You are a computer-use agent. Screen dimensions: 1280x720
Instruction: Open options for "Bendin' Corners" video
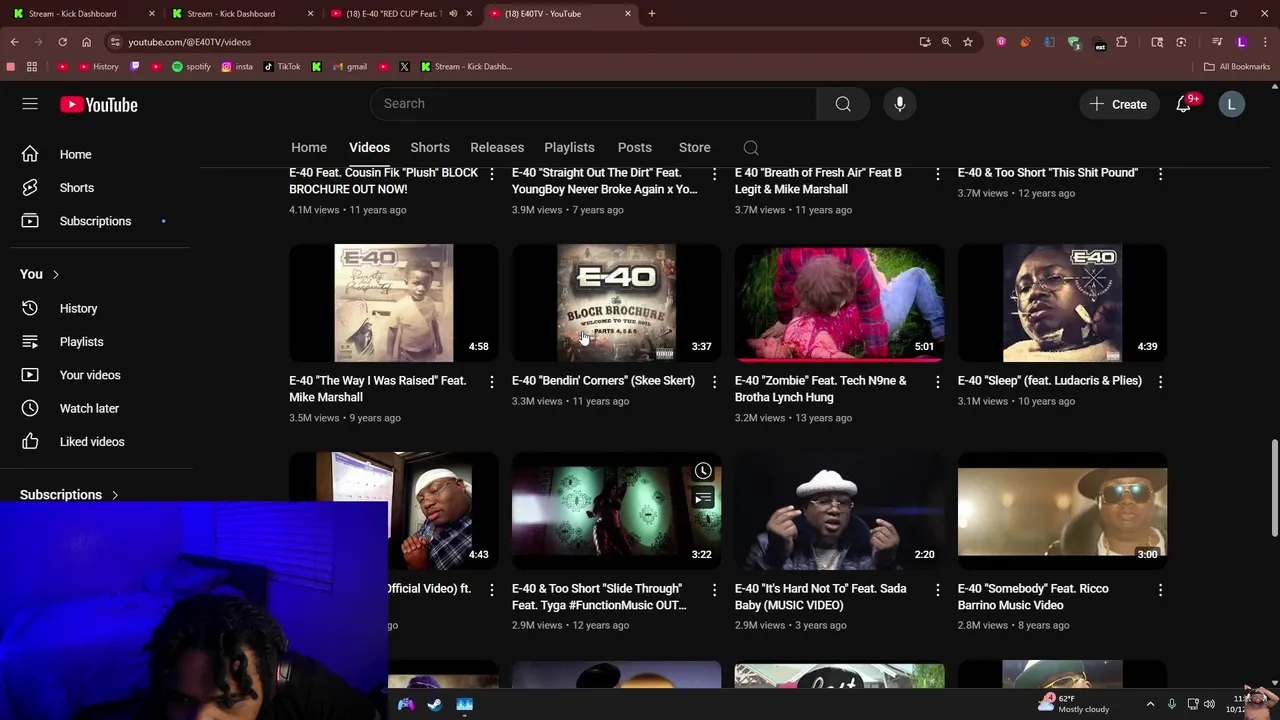pyautogui.click(x=714, y=382)
